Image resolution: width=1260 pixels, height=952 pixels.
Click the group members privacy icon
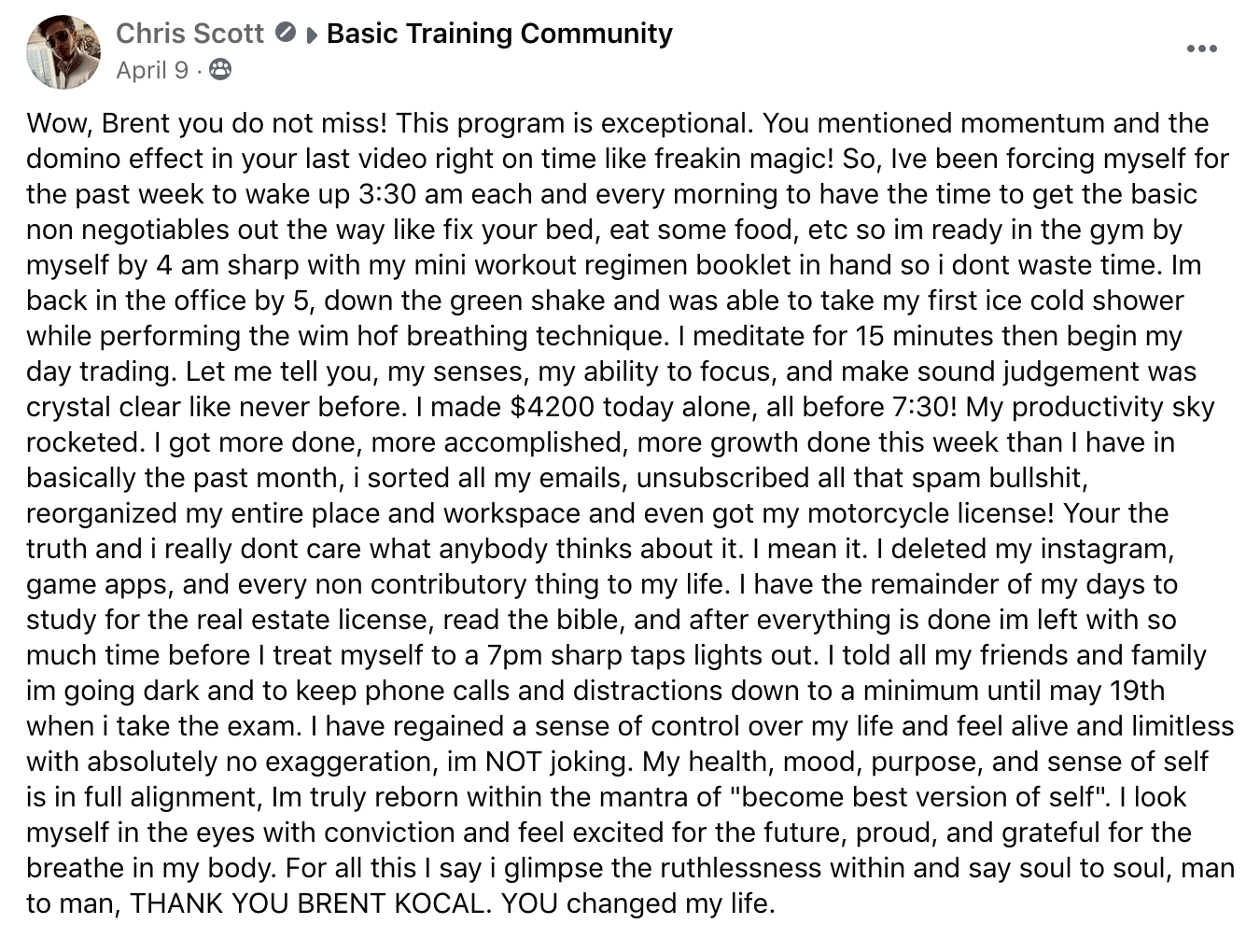point(220,70)
